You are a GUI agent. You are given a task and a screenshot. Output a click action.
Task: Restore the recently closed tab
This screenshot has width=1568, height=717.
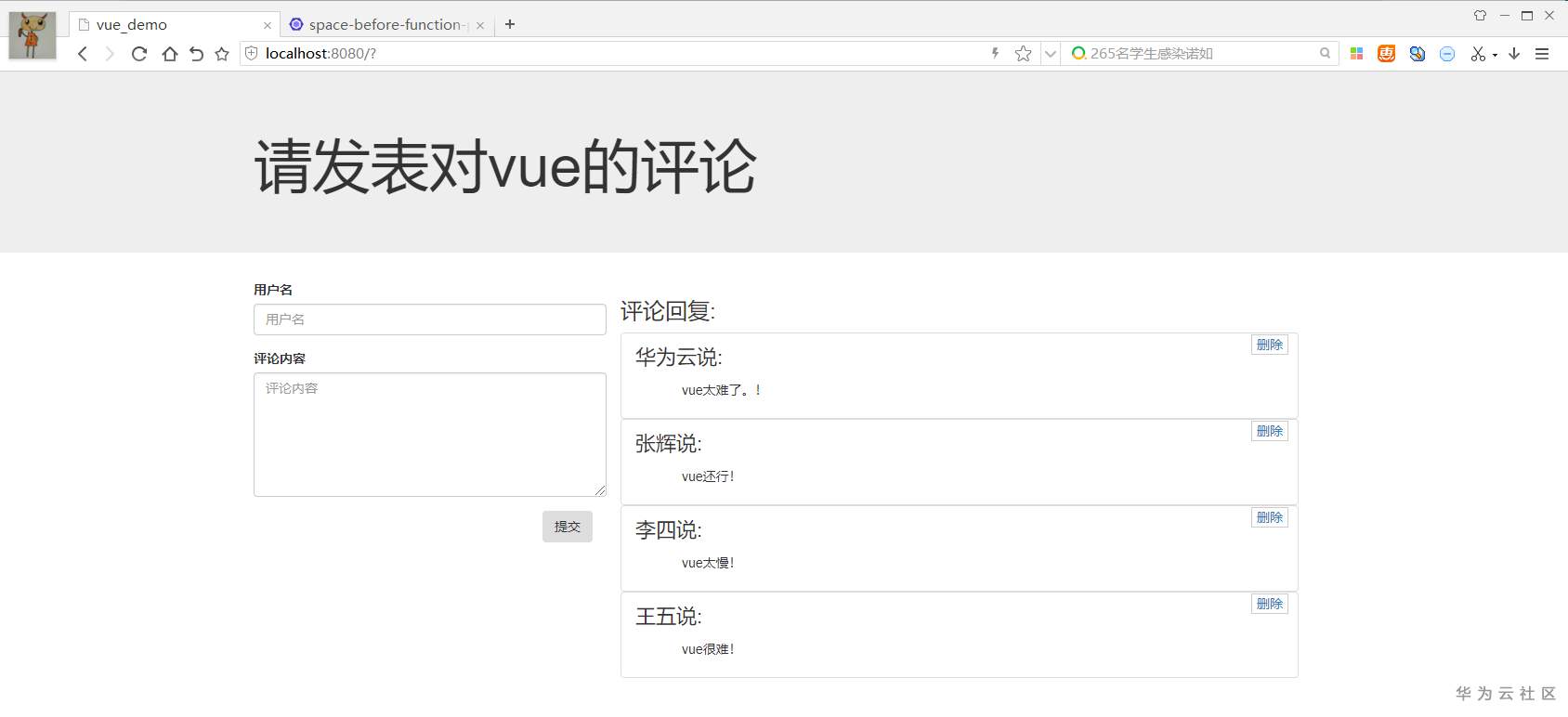196,54
